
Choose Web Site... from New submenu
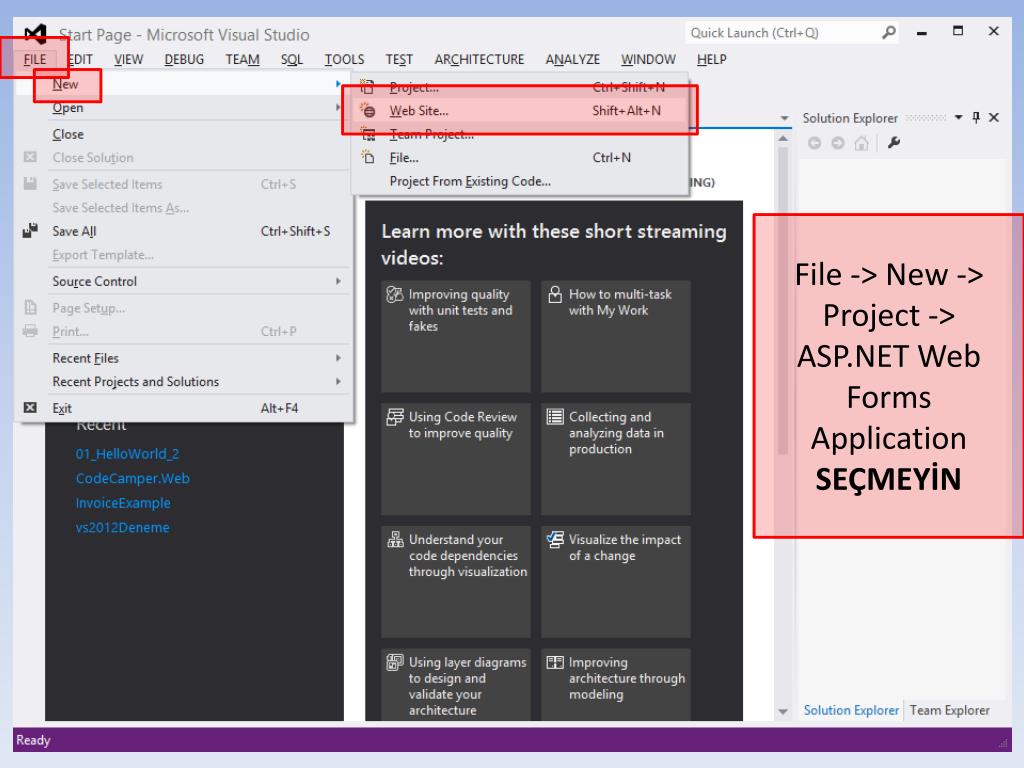(x=520, y=110)
